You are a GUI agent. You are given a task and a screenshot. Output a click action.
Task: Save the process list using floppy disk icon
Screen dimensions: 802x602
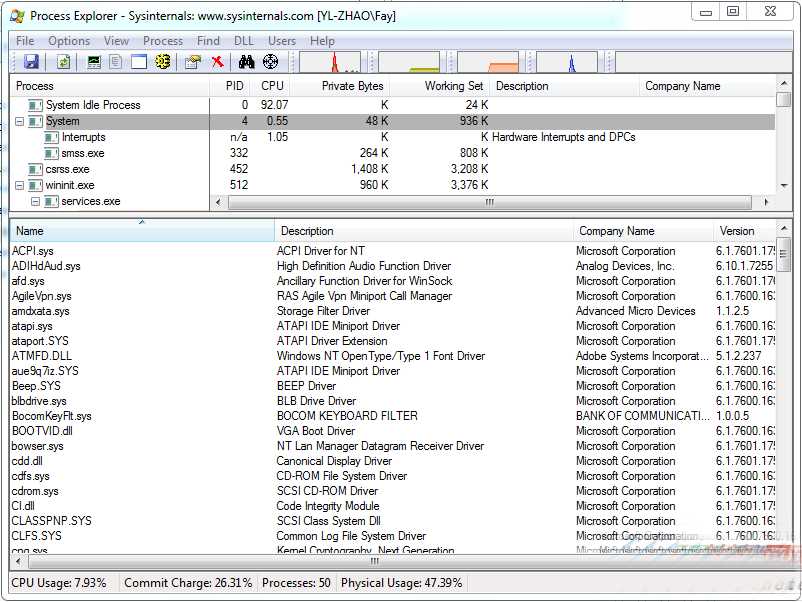pos(29,62)
